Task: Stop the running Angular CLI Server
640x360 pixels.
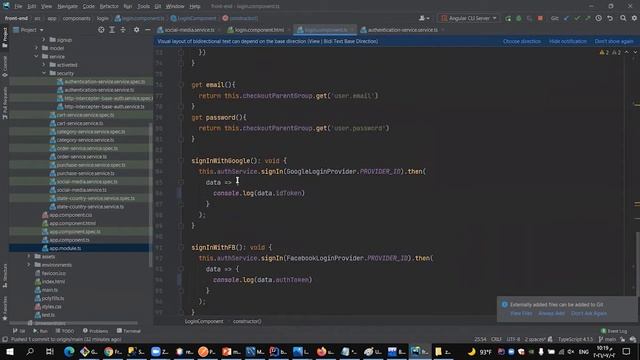Action: (x=540, y=18)
